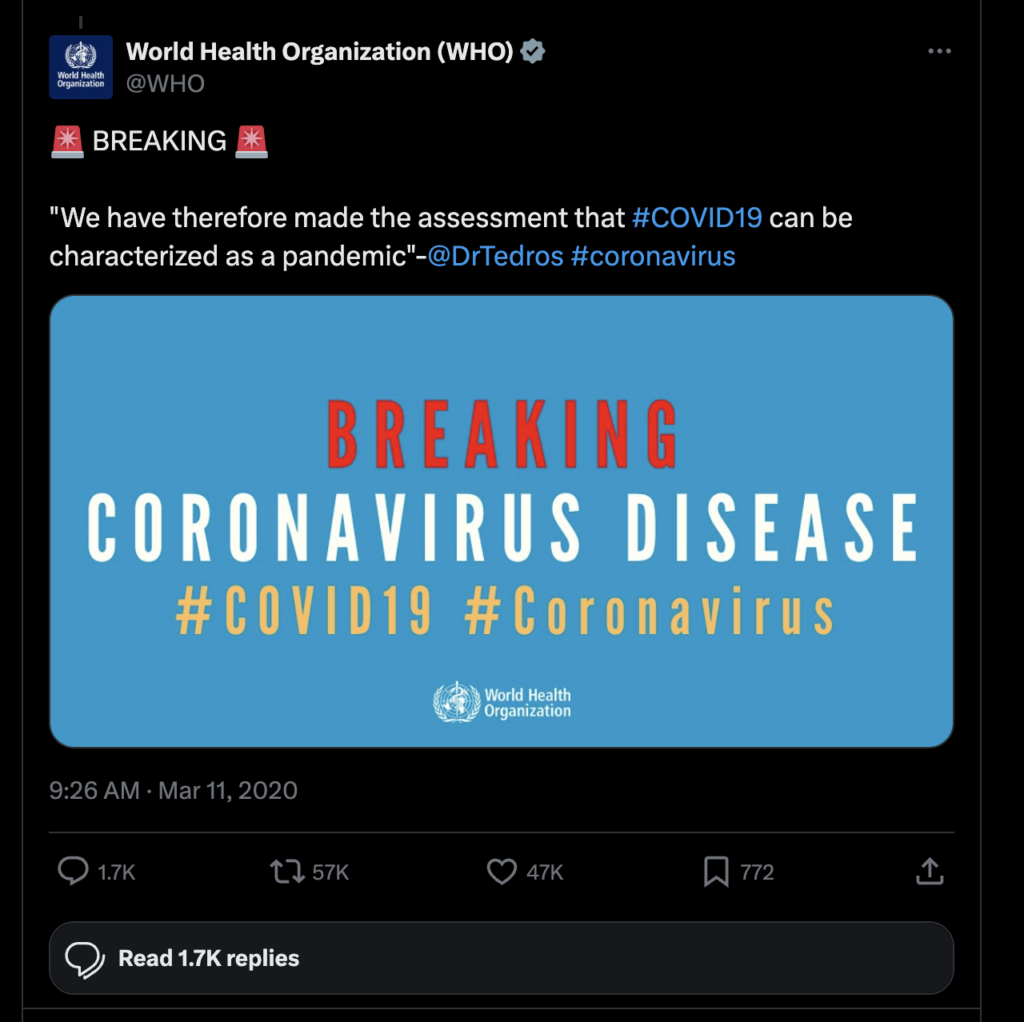Reply to the WHO tweet
1024x1022 pixels.
coord(73,872)
